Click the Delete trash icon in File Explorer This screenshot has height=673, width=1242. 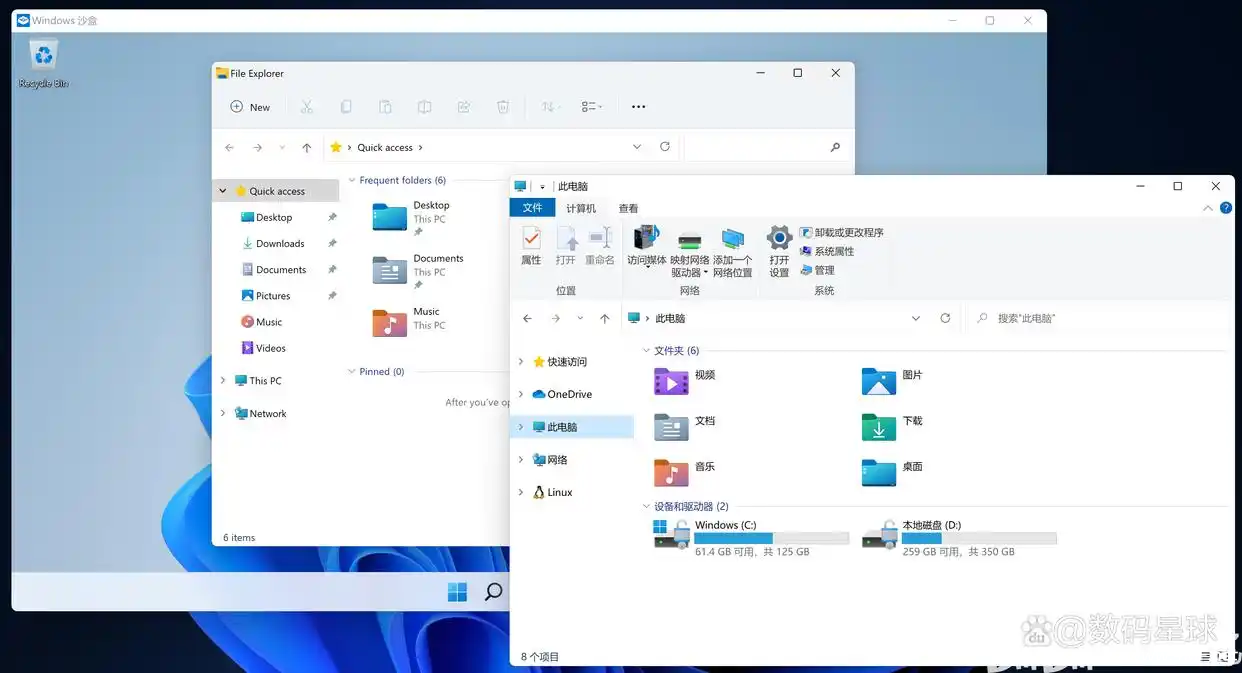point(503,107)
